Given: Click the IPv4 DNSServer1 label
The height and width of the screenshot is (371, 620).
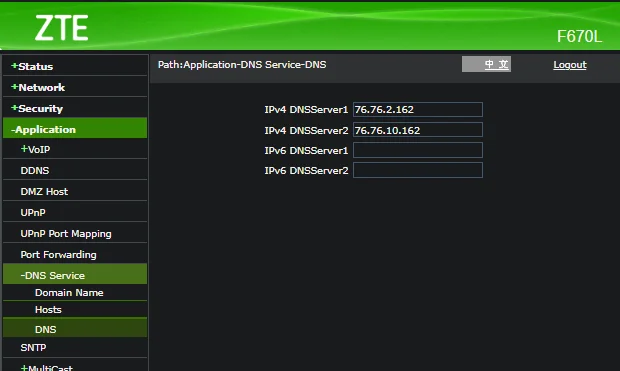Looking at the screenshot, I should tap(306, 110).
